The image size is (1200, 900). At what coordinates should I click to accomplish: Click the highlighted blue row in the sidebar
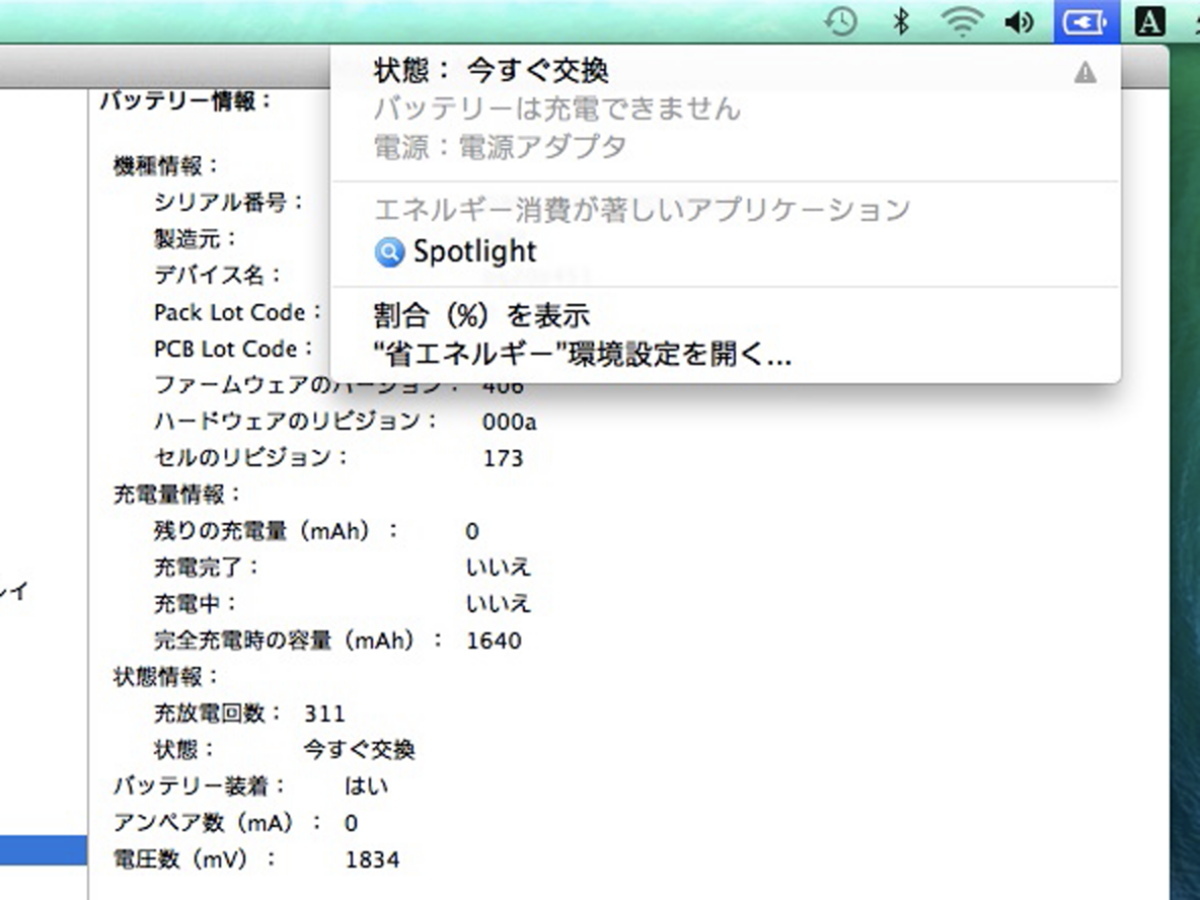tap(44, 851)
